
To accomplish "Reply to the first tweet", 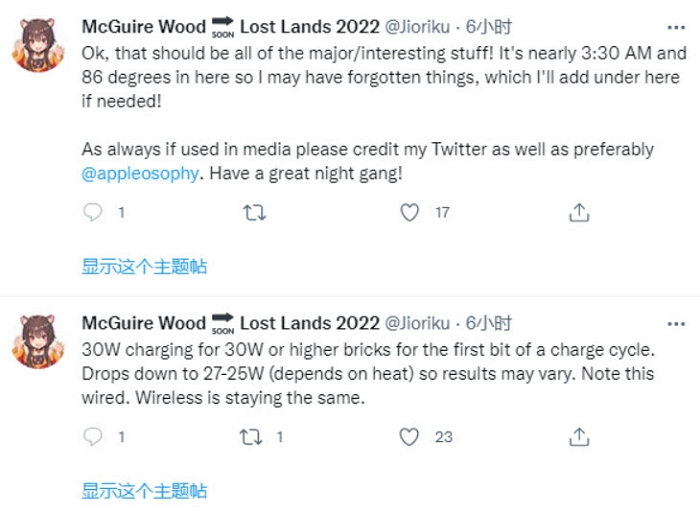I will (93, 212).
